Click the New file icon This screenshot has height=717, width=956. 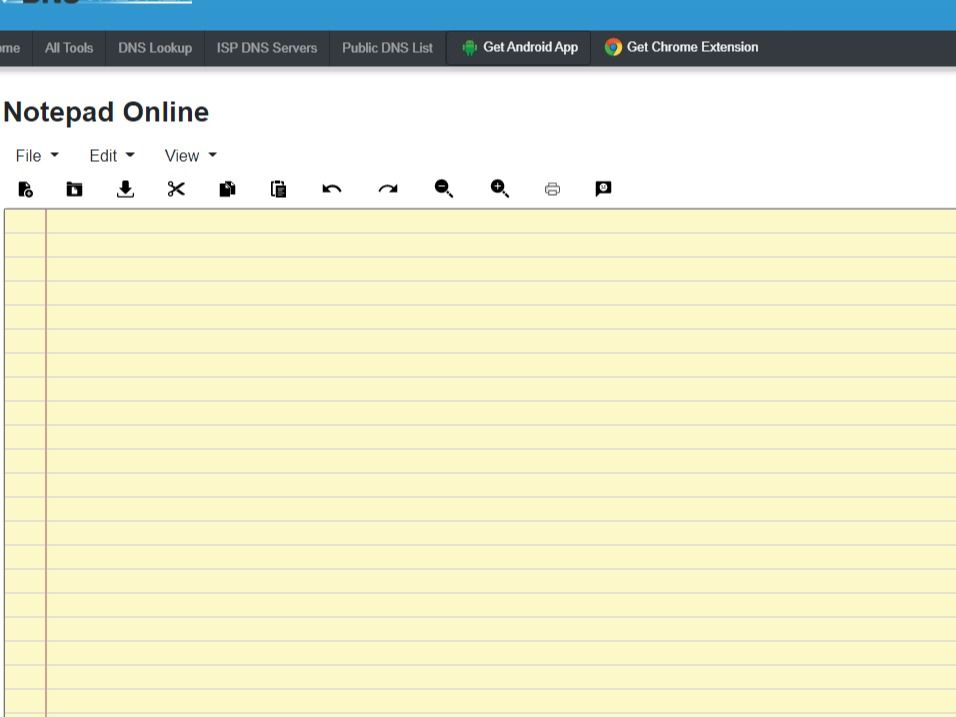(x=26, y=189)
